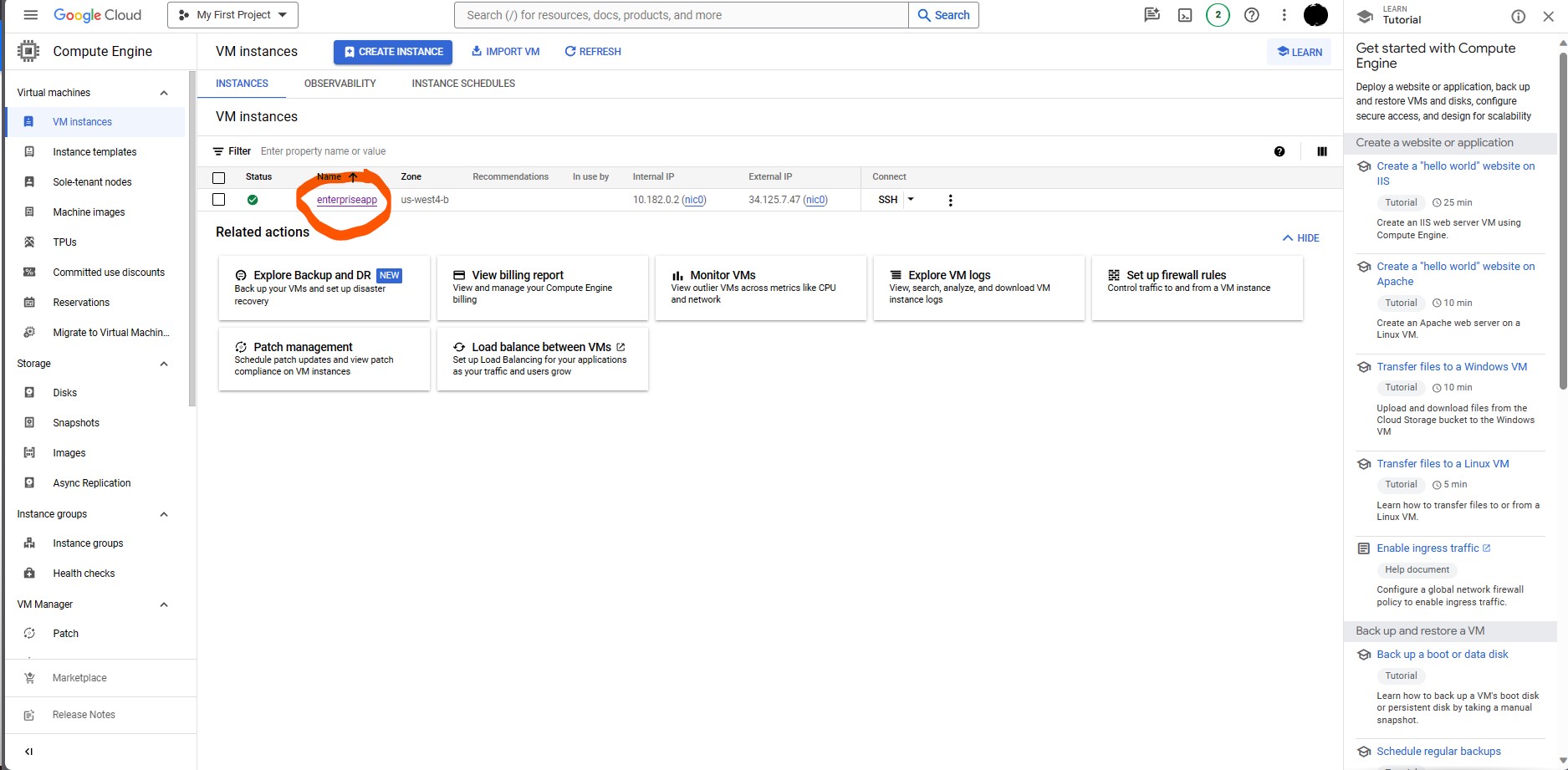Open the Explore VM logs card
The height and width of the screenshot is (770, 1568).
[x=979, y=288]
